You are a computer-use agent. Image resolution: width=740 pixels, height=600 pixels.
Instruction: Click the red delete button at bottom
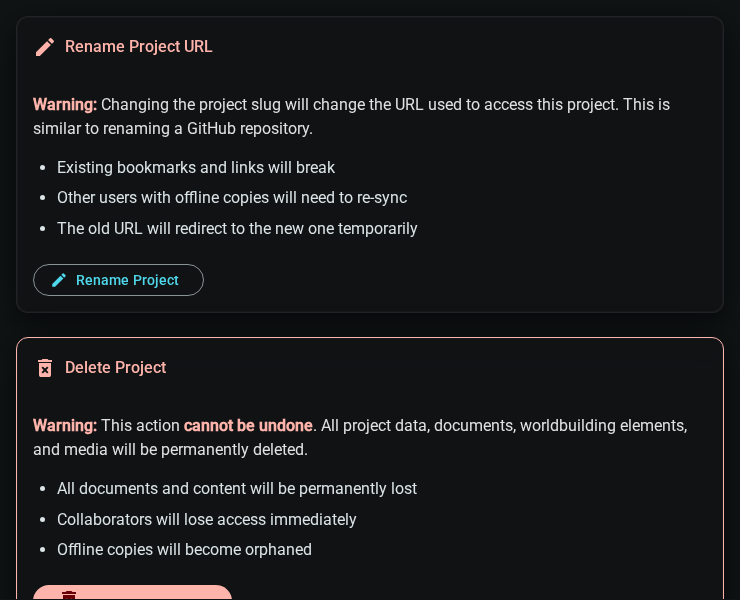coord(133,592)
